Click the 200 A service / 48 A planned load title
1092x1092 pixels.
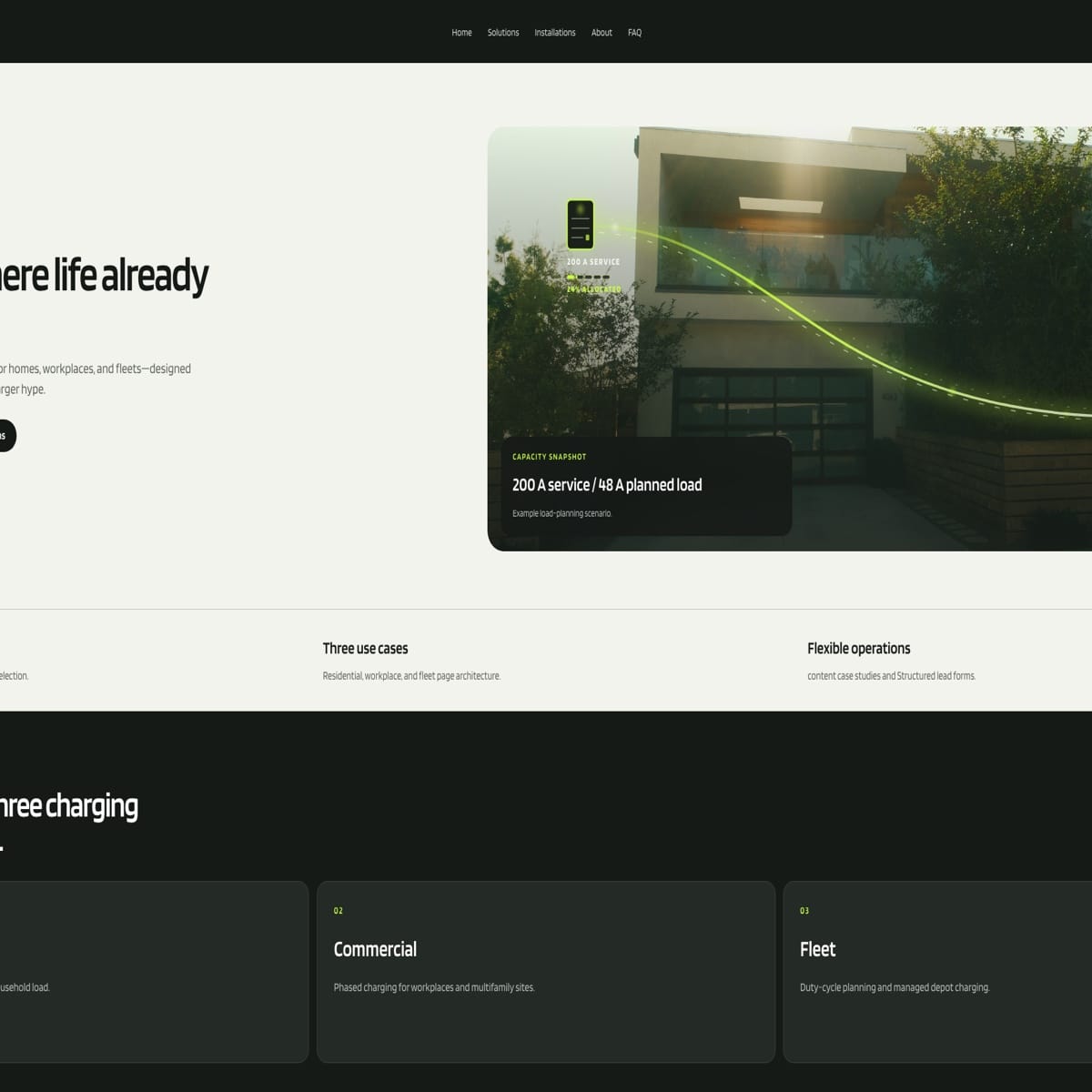607,485
